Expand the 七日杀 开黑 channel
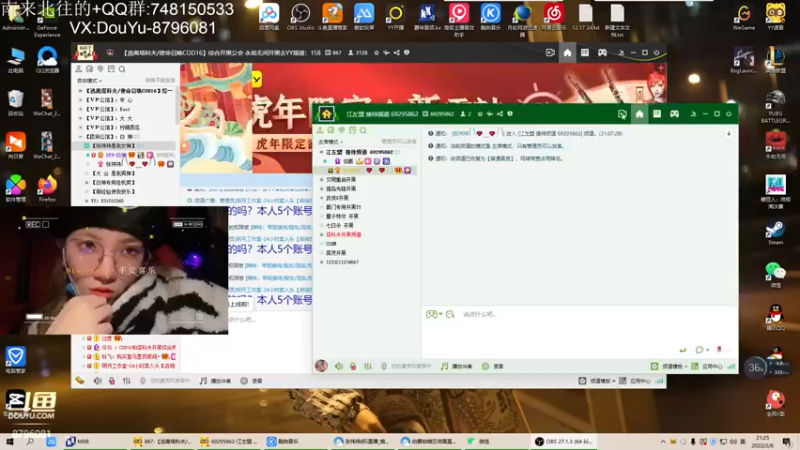Viewport: 800px width, 450px height. (x=321, y=226)
